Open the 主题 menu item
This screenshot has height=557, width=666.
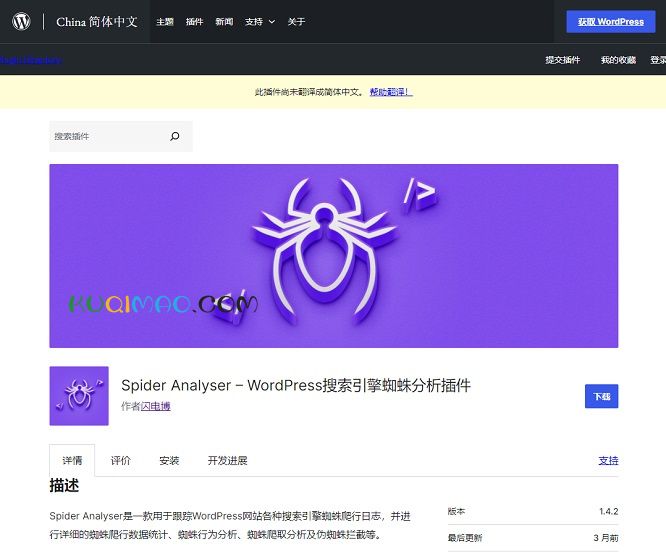165,22
